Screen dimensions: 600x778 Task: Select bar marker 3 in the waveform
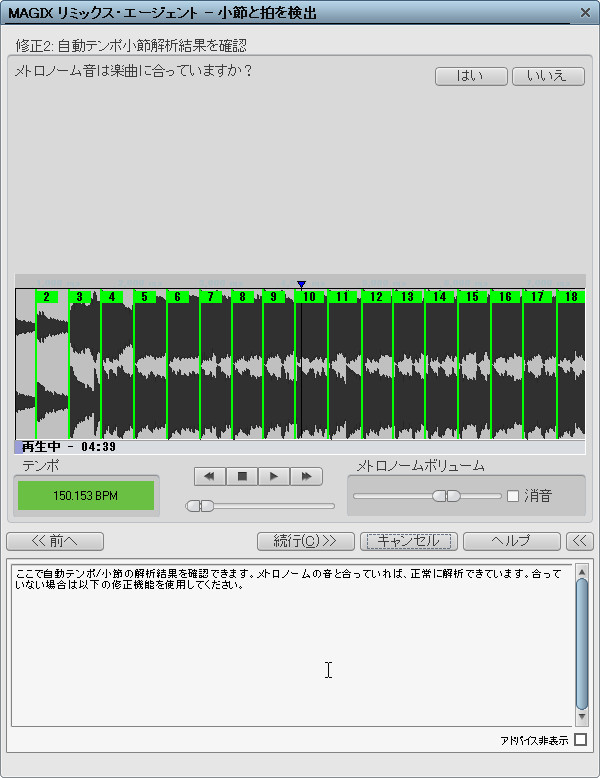pyautogui.click(x=79, y=297)
